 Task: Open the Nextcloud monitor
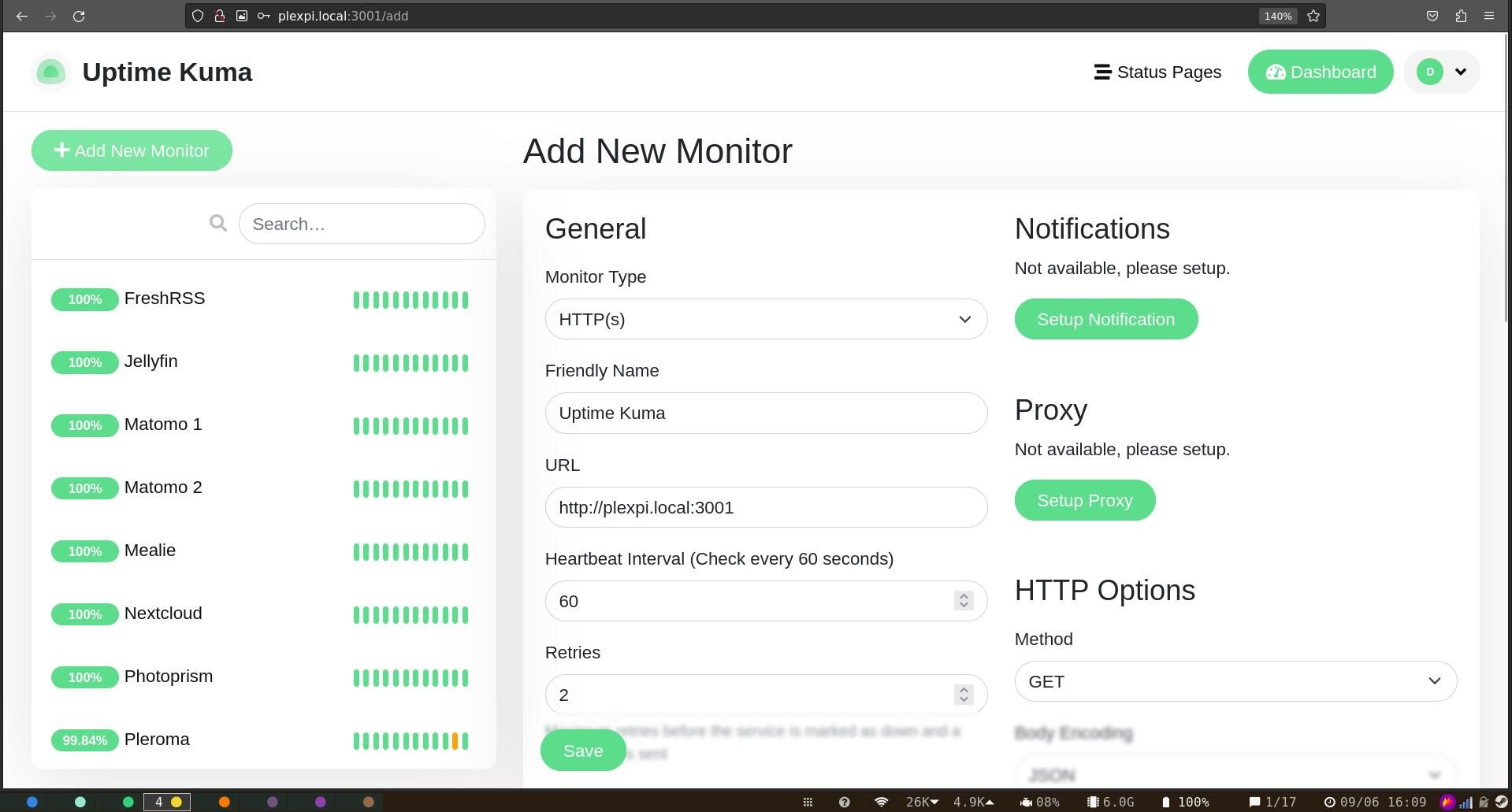(264, 614)
